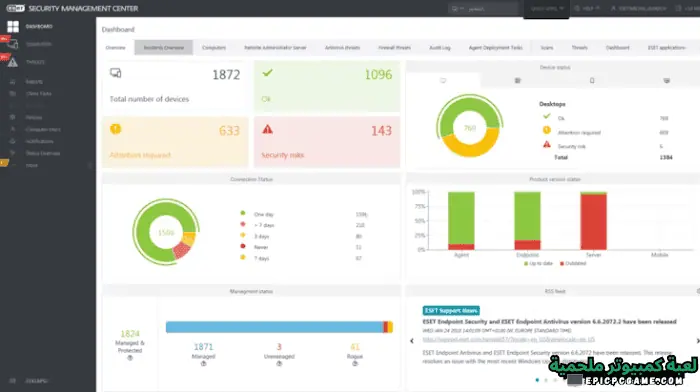Open the Help menu in the top bar
700x392 pixels.
[587, 8]
